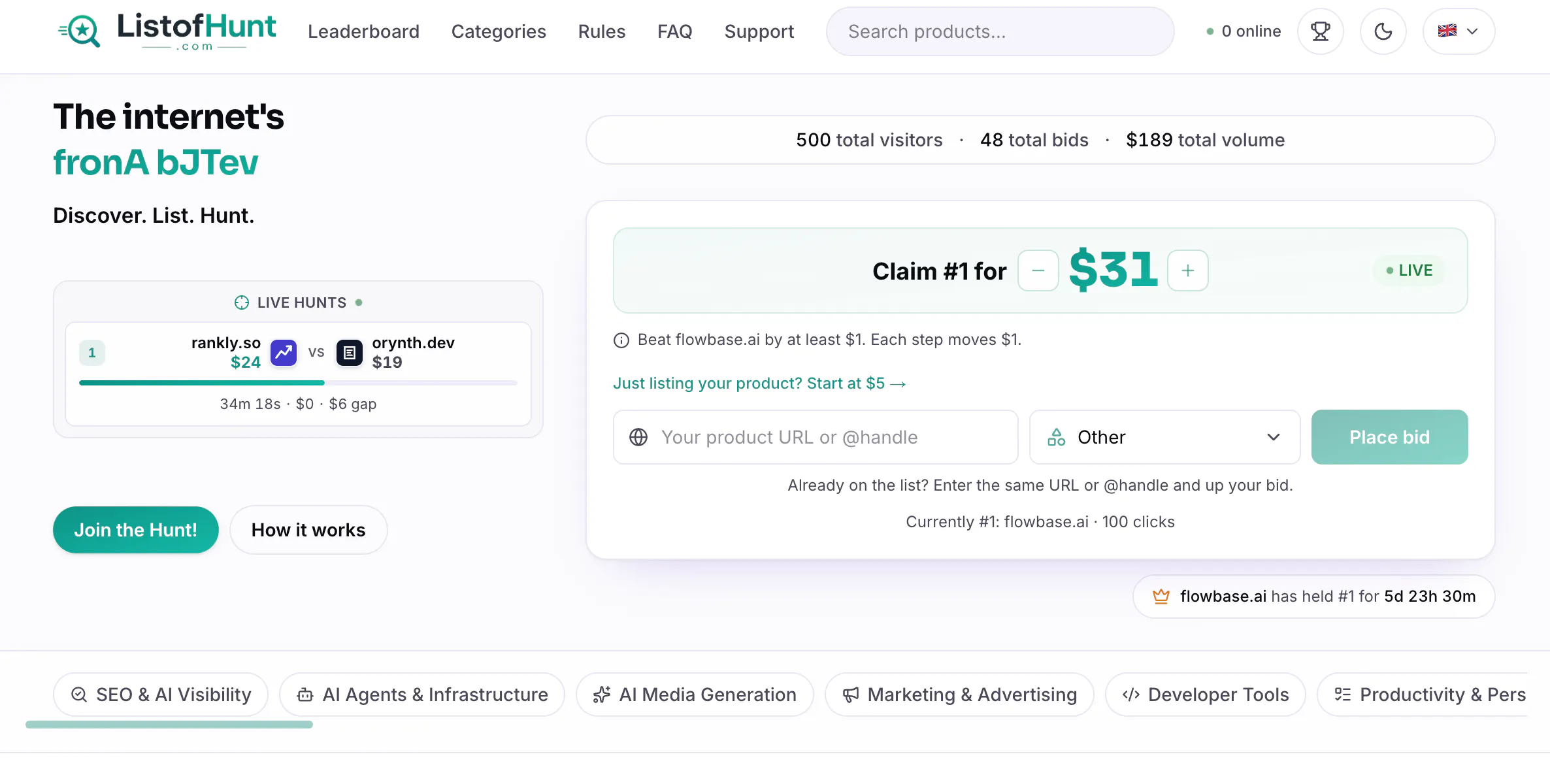Viewport: 1550px width, 784px height.
Task: Click the magnifier icon on SEO chip
Action: pyautogui.click(x=79, y=694)
